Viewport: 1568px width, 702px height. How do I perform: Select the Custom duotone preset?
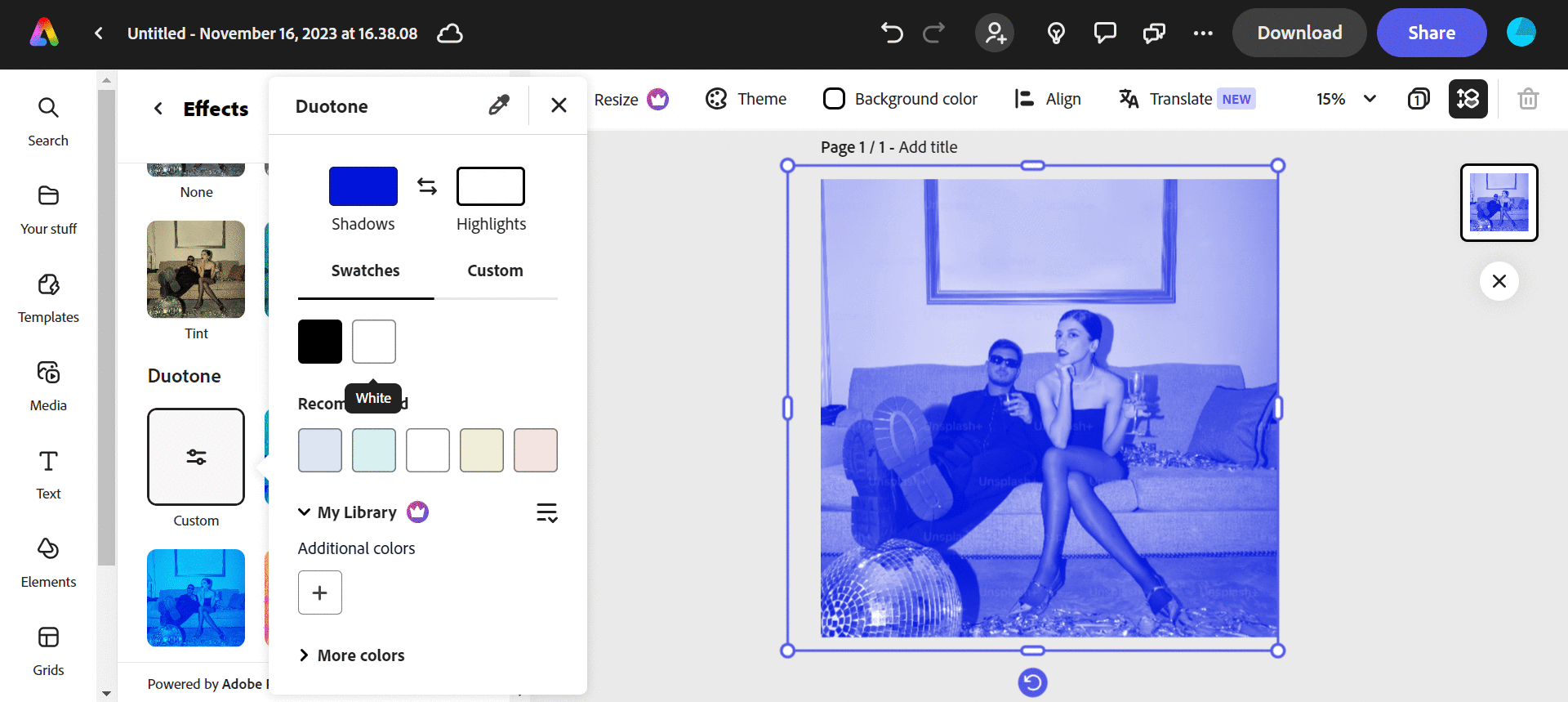coord(196,457)
